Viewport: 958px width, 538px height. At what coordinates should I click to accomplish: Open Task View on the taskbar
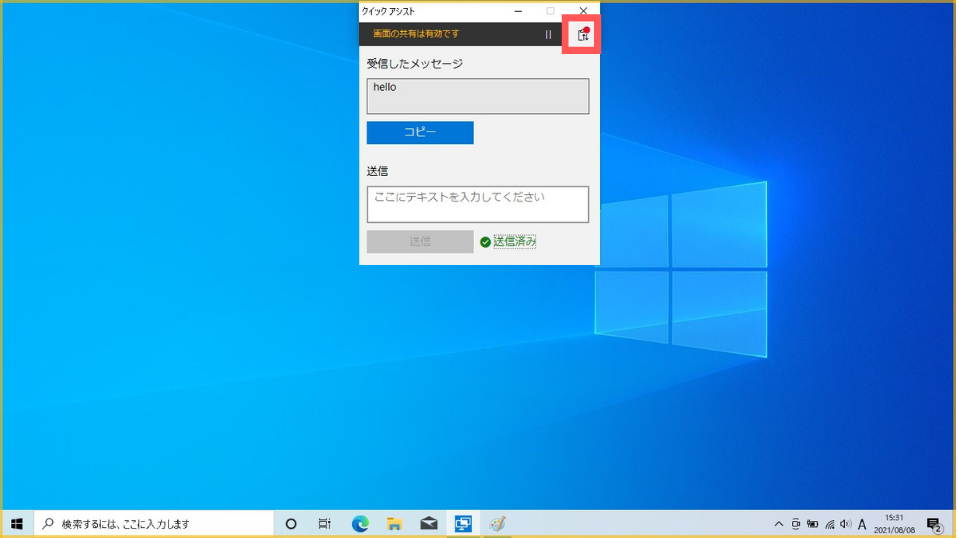pyautogui.click(x=324, y=524)
